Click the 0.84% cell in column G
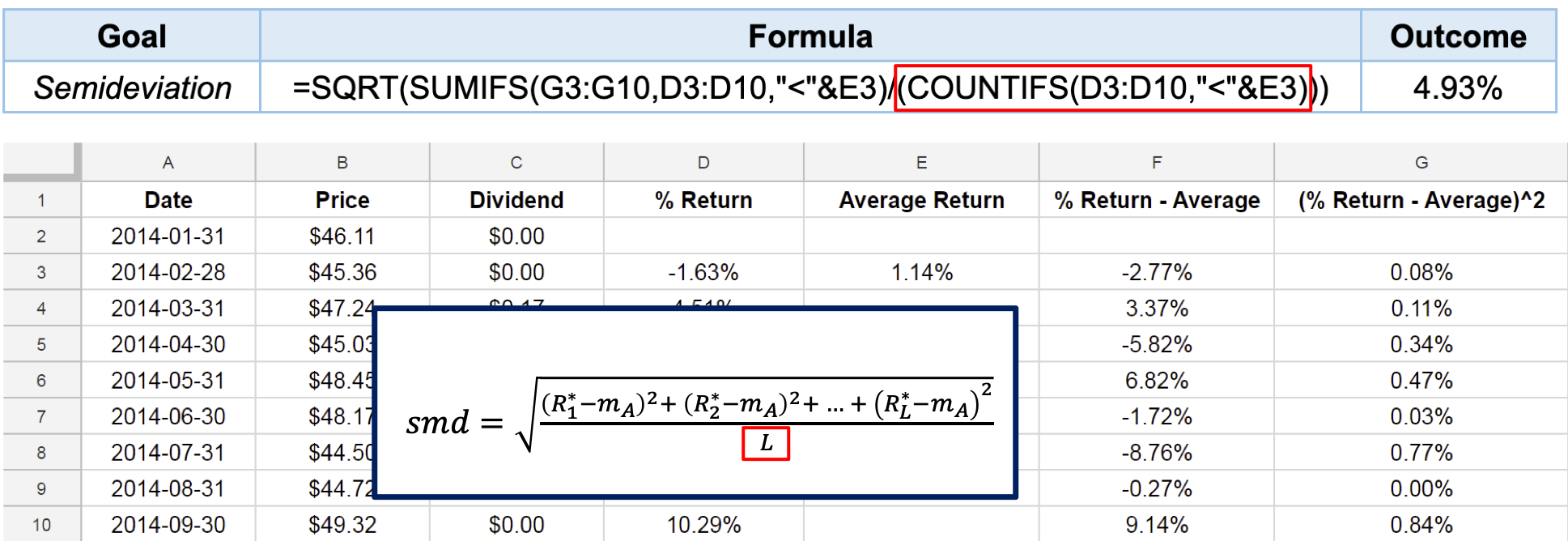The image size is (1568, 541). (x=1421, y=525)
